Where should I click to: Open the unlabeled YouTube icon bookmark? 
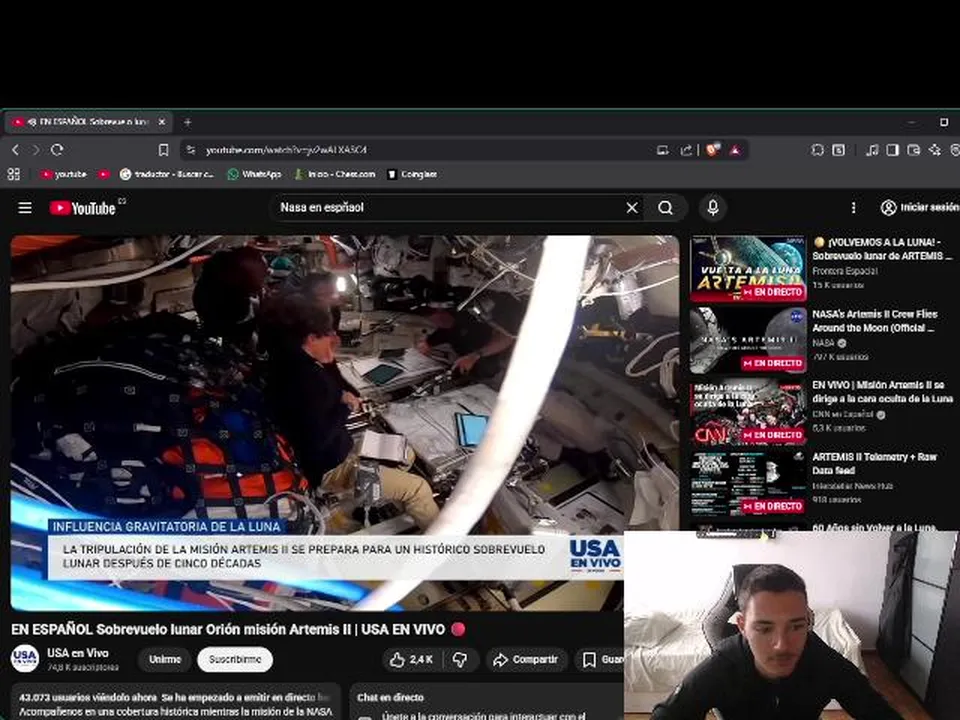104,174
